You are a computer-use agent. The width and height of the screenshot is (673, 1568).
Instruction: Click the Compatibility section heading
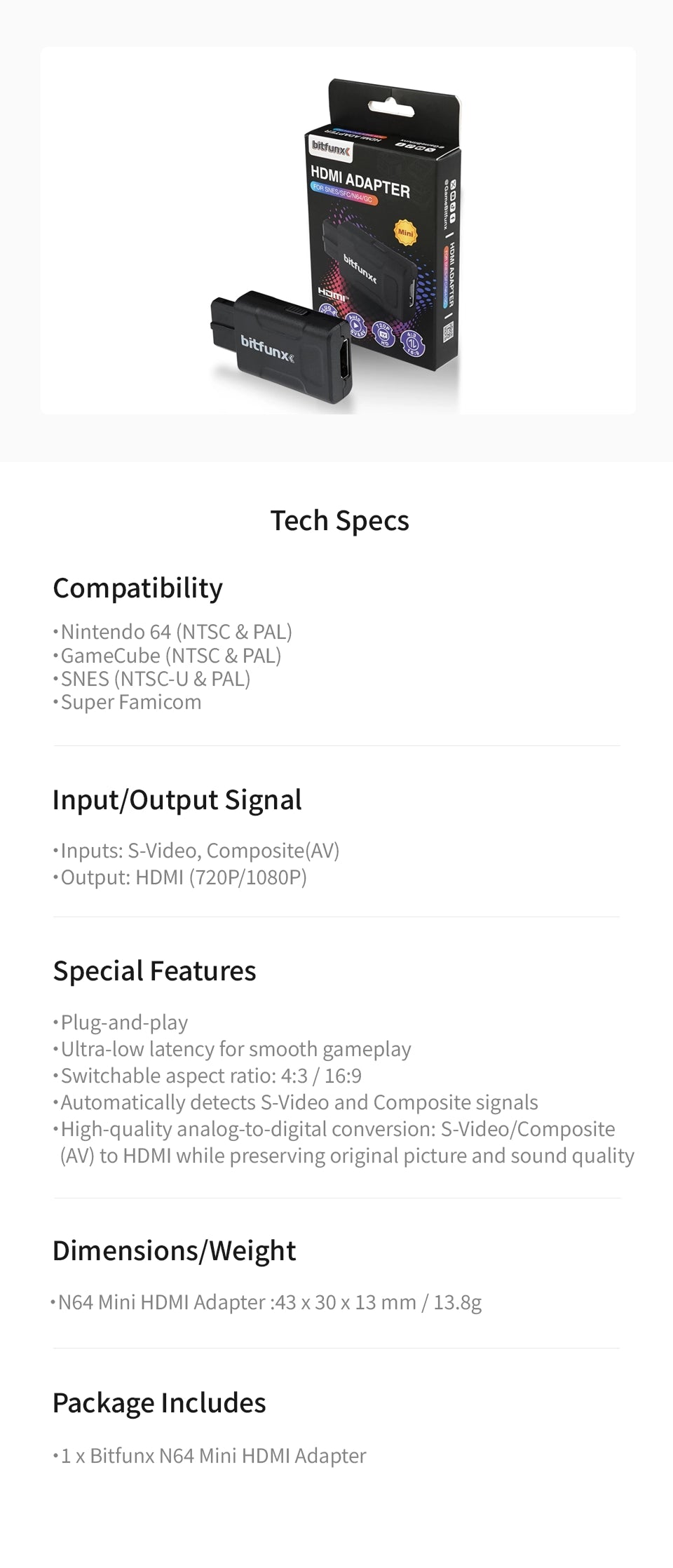click(x=138, y=588)
